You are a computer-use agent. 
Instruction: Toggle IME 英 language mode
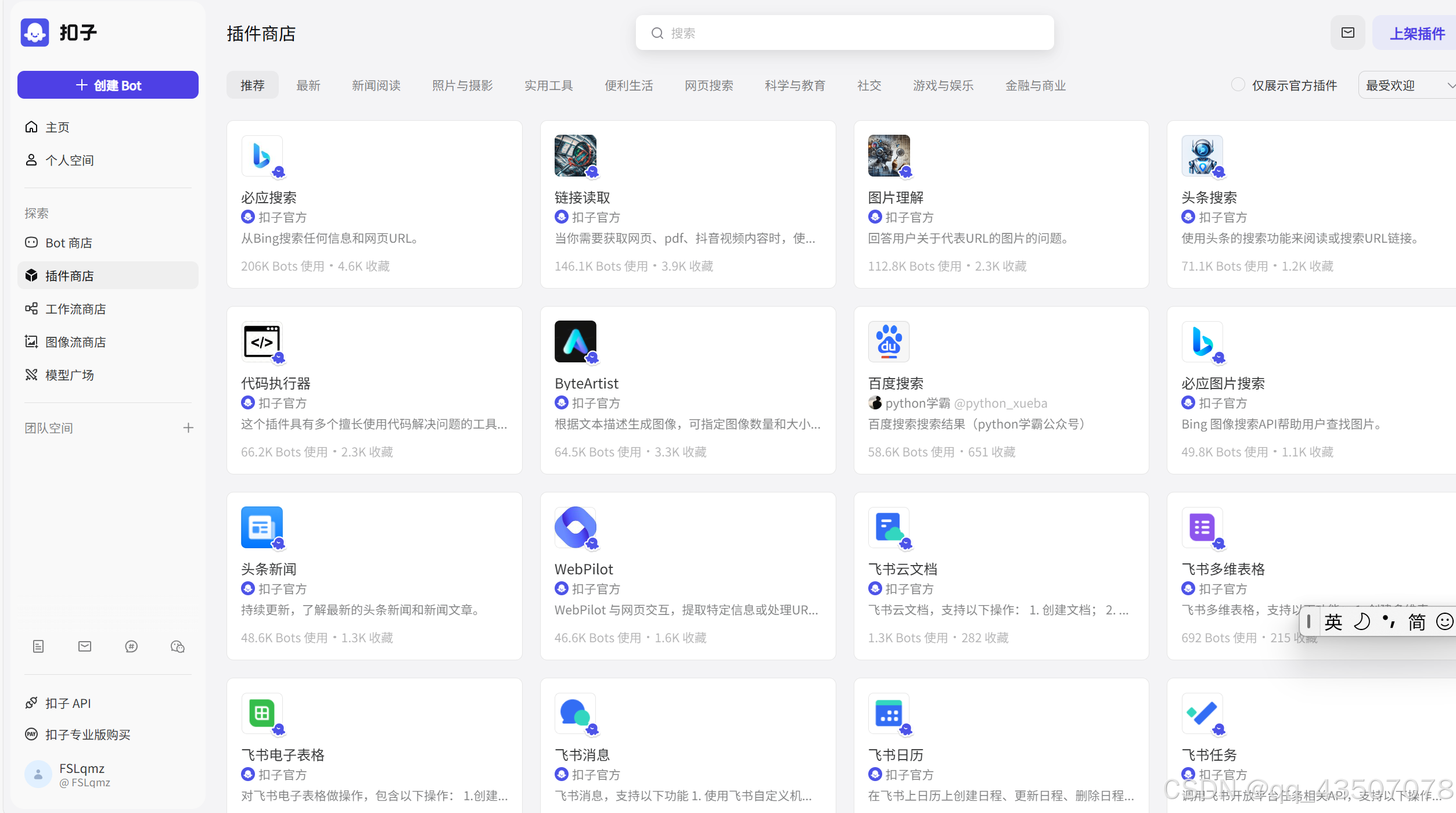pyautogui.click(x=1333, y=622)
